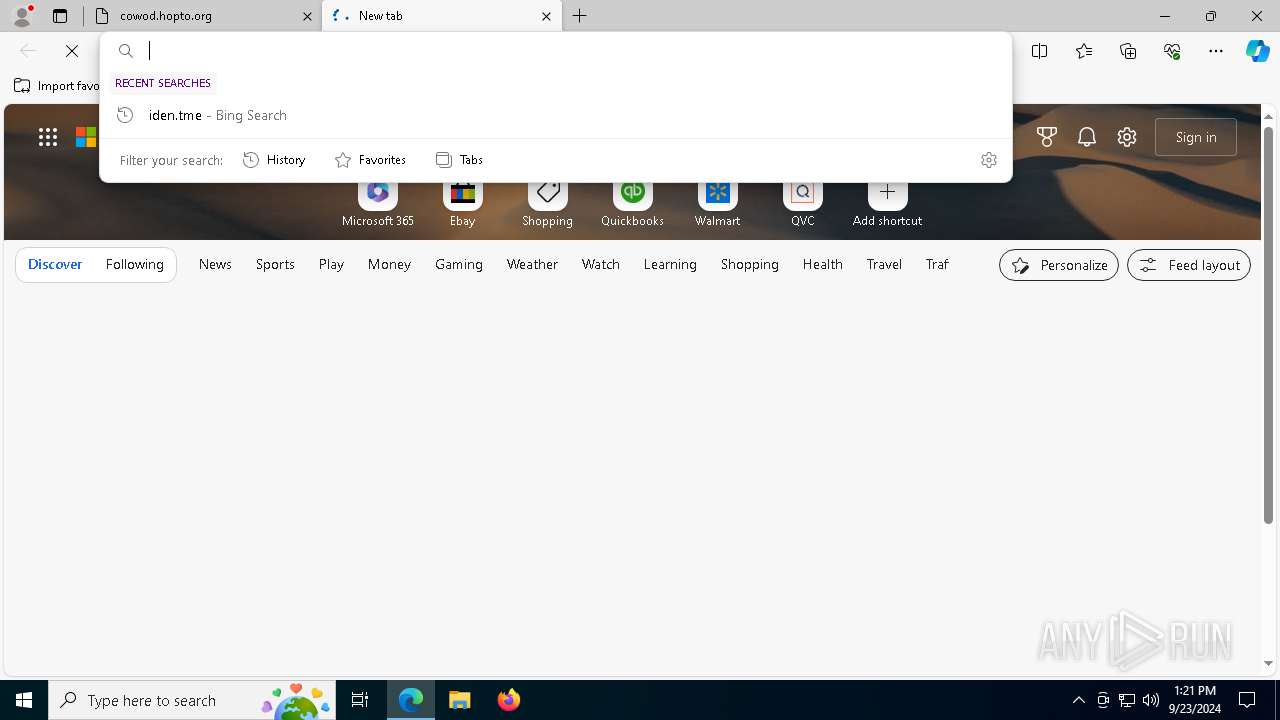Viewport: 1280px width, 720px height.
Task: Open Windows Start menu
Action: (24, 700)
